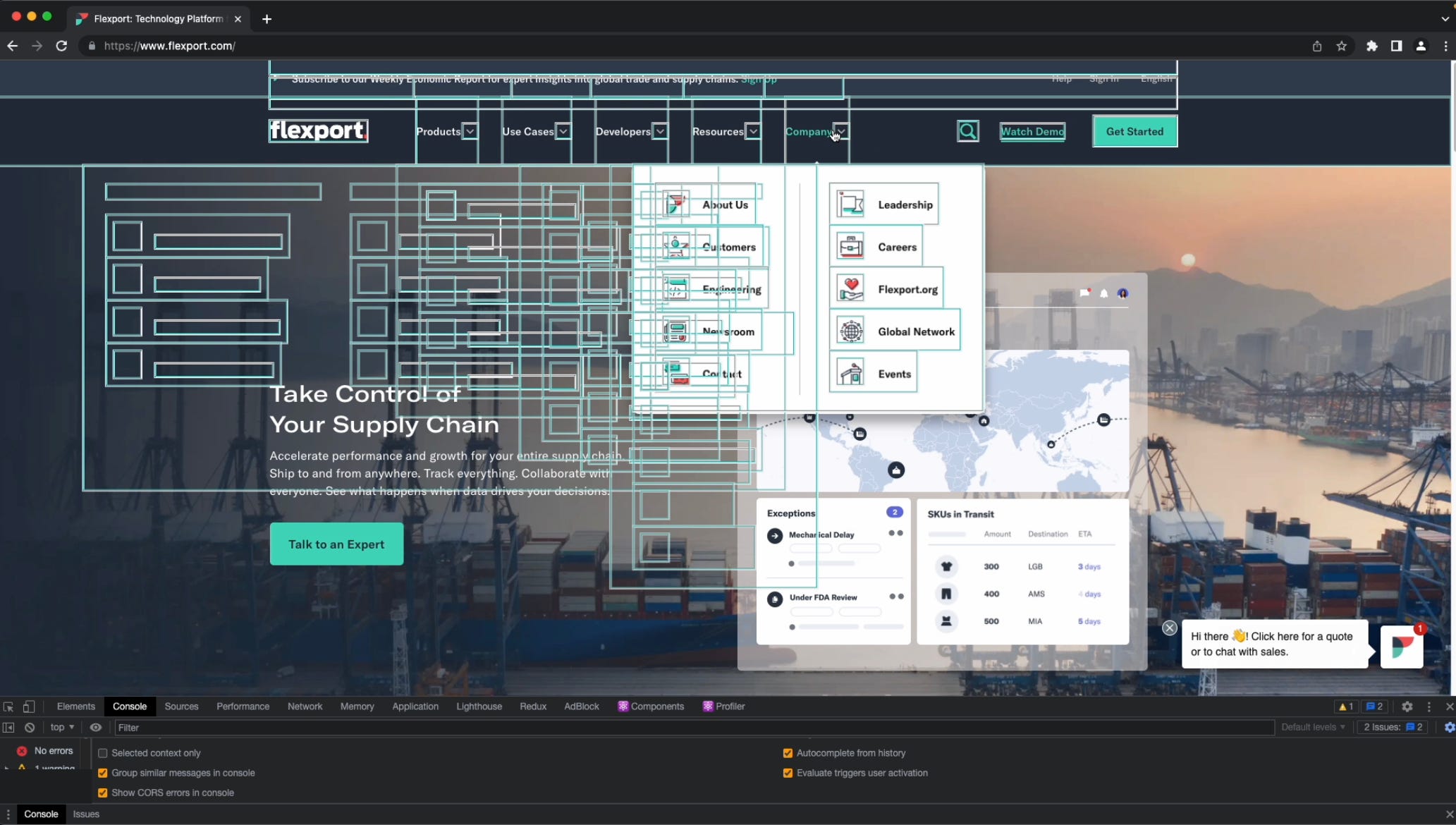
Task: Open the browser profile icon
Action: (x=1421, y=46)
